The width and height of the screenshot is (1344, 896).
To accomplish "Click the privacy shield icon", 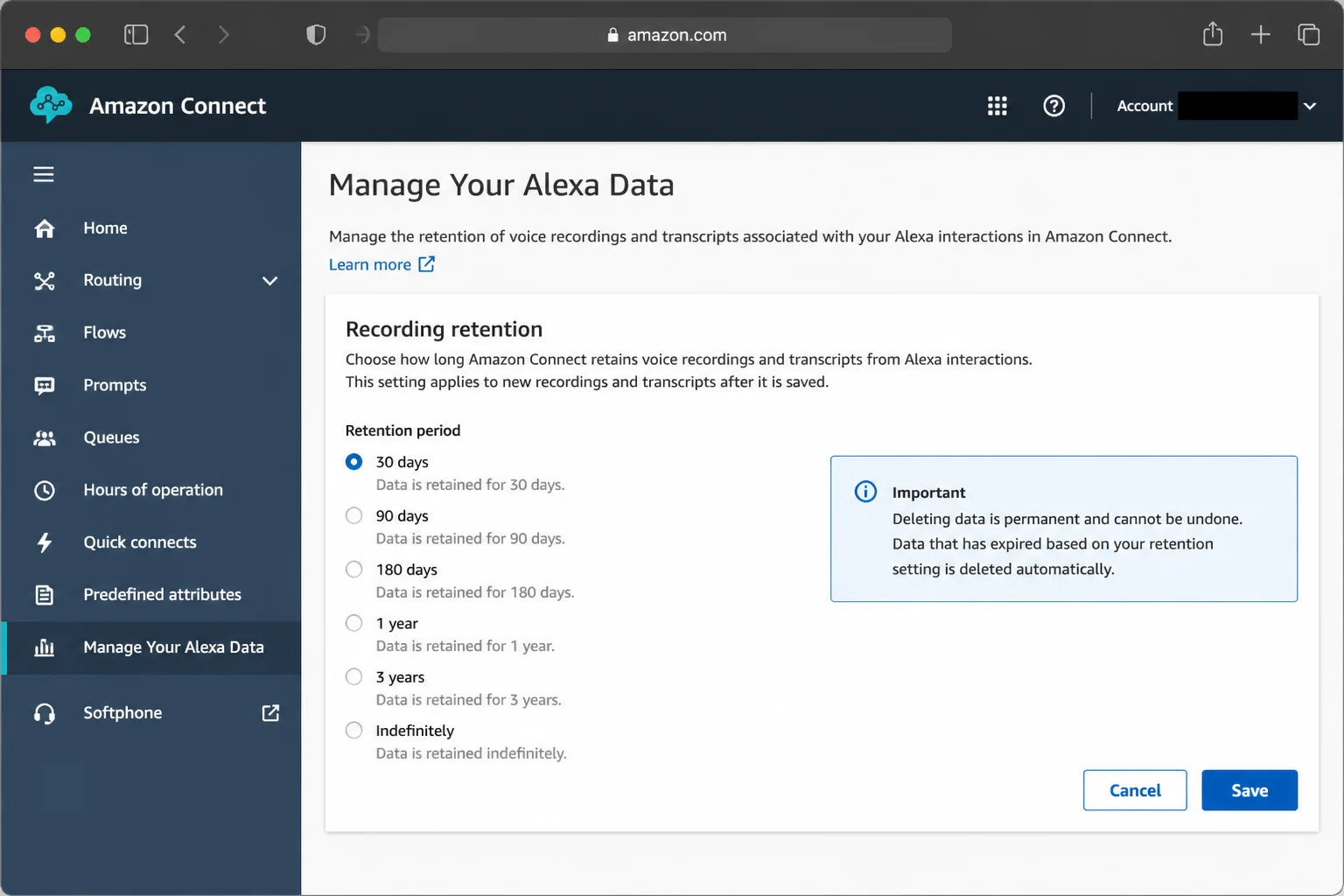I will pyautogui.click(x=316, y=35).
